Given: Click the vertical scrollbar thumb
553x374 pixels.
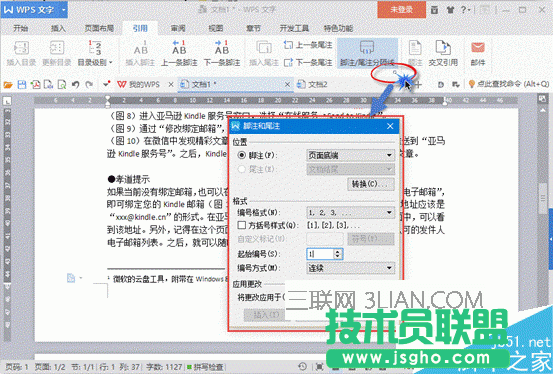Looking at the screenshot, I should (543, 198).
